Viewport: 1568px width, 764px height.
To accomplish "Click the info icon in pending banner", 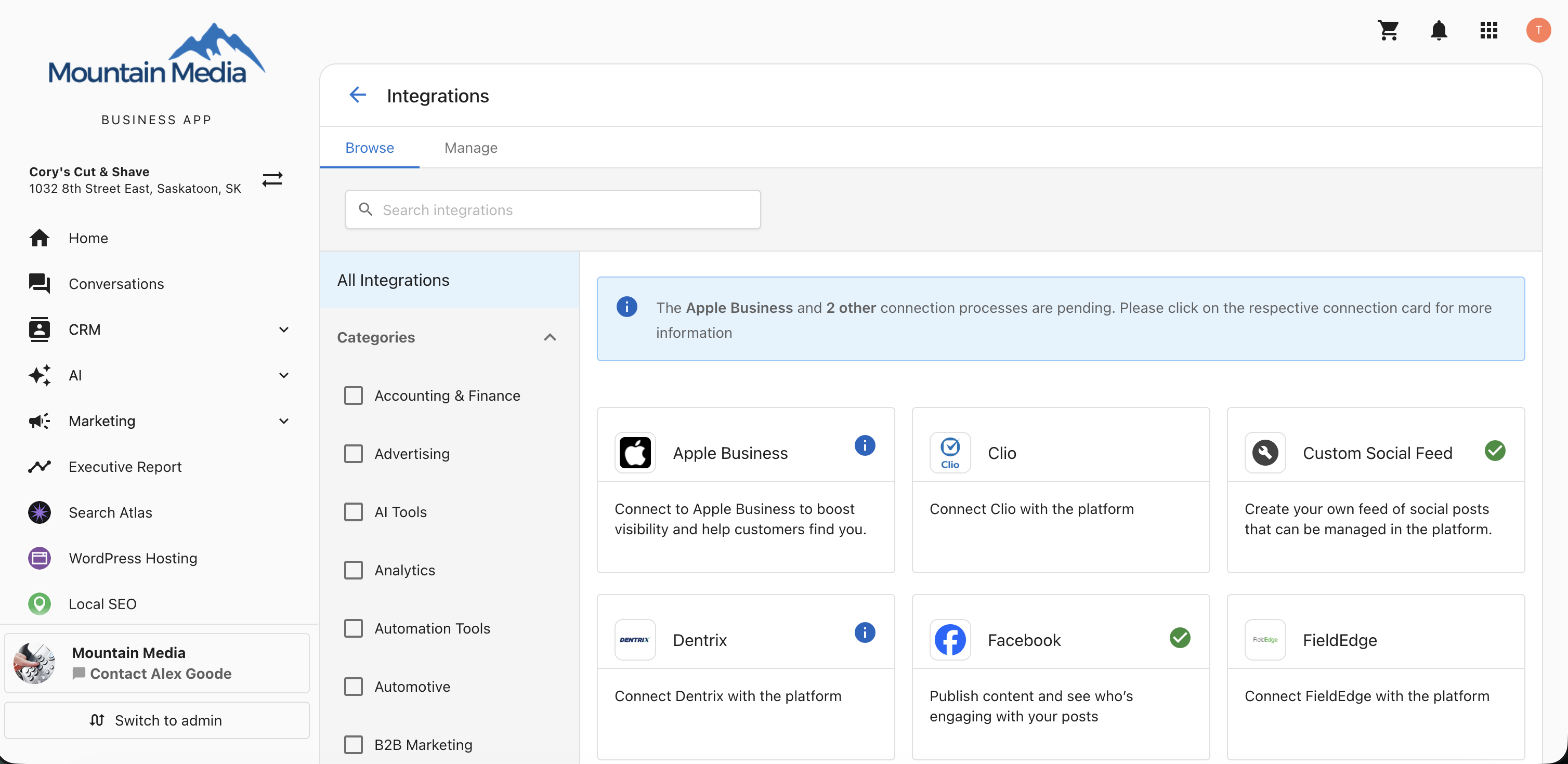I will pos(626,307).
